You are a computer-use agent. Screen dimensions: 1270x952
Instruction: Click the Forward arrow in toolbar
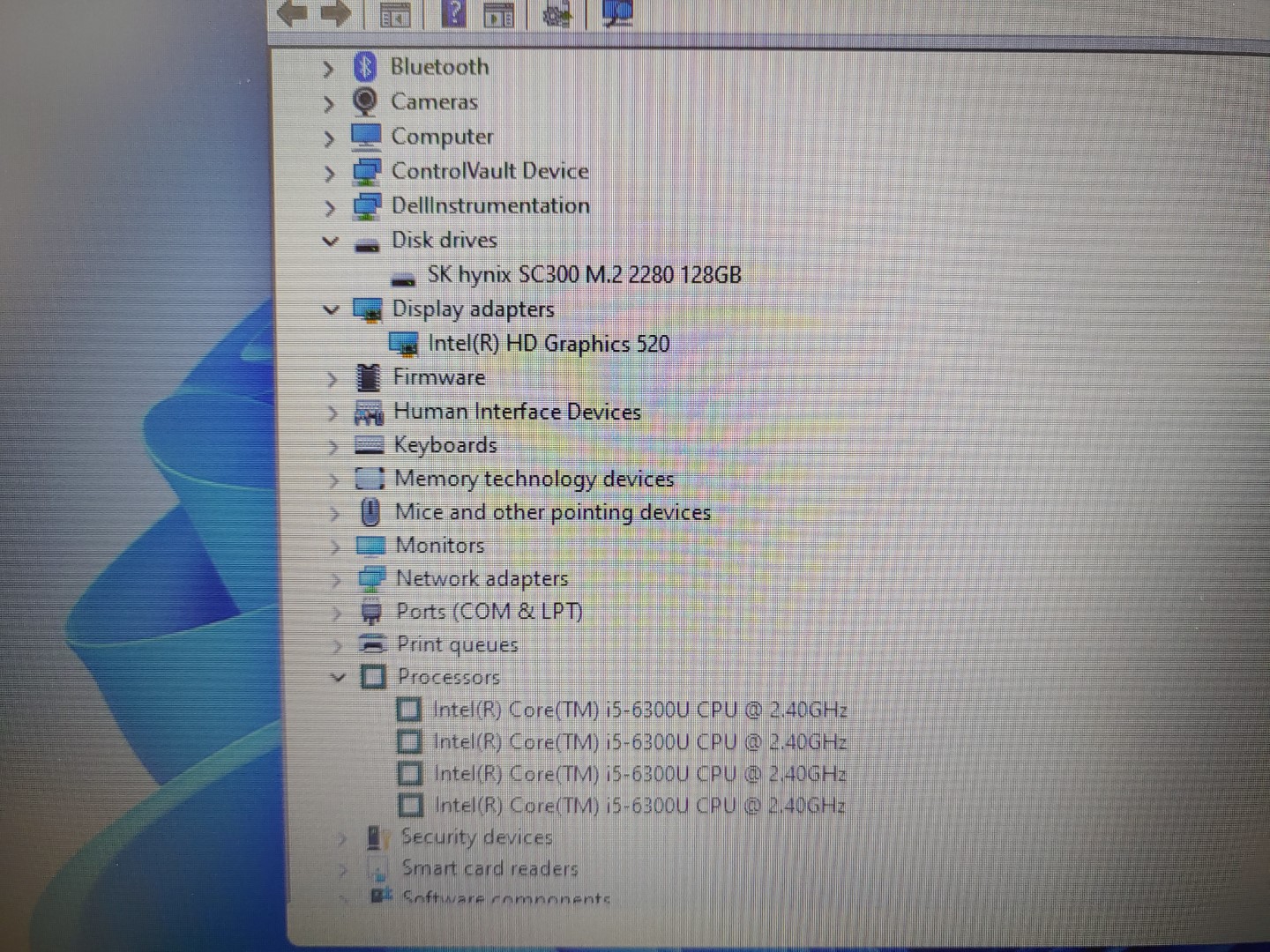pos(336,13)
